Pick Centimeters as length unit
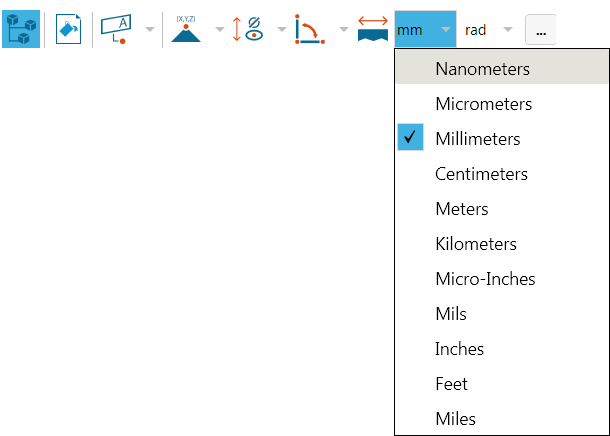Image resolution: width=610 pixels, height=436 pixels. tap(481, 174)
